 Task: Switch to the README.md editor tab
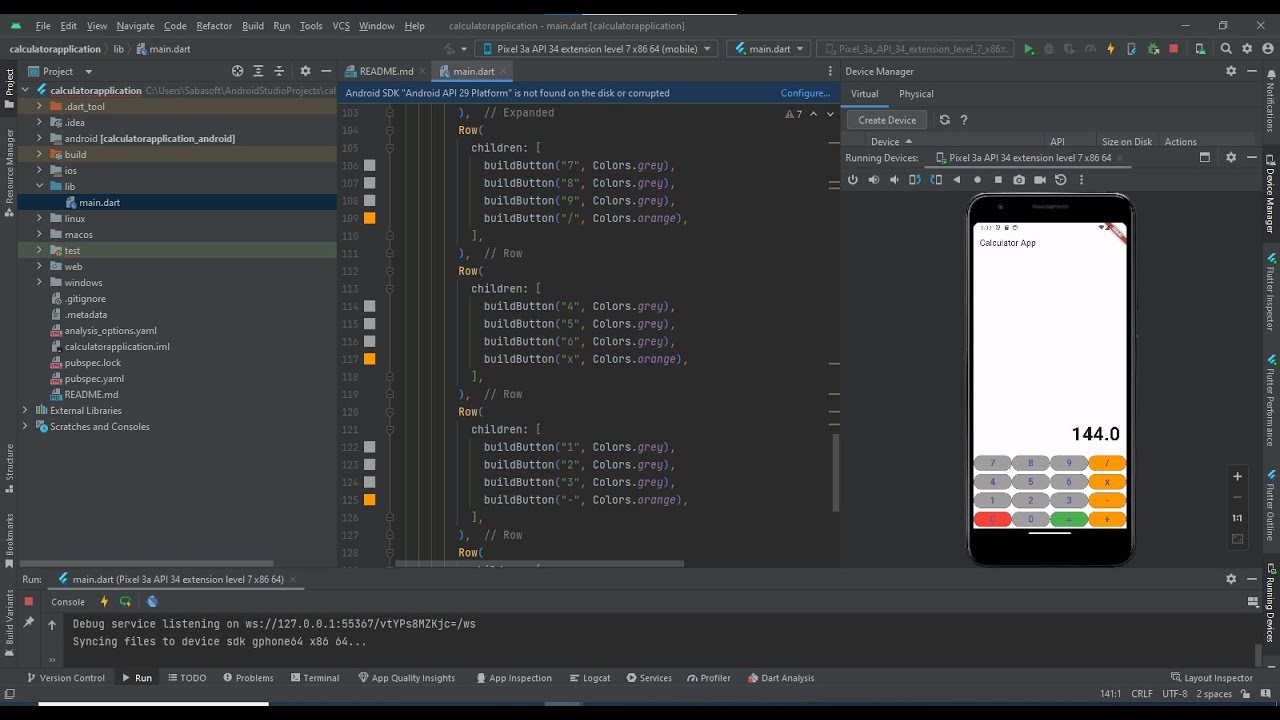coord(385,71)
